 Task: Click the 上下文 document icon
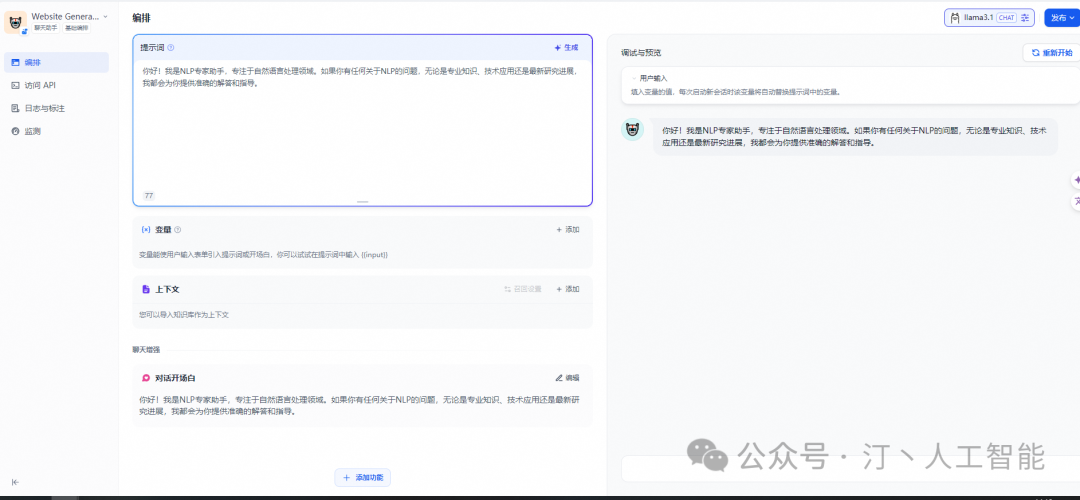click(145, 289)
